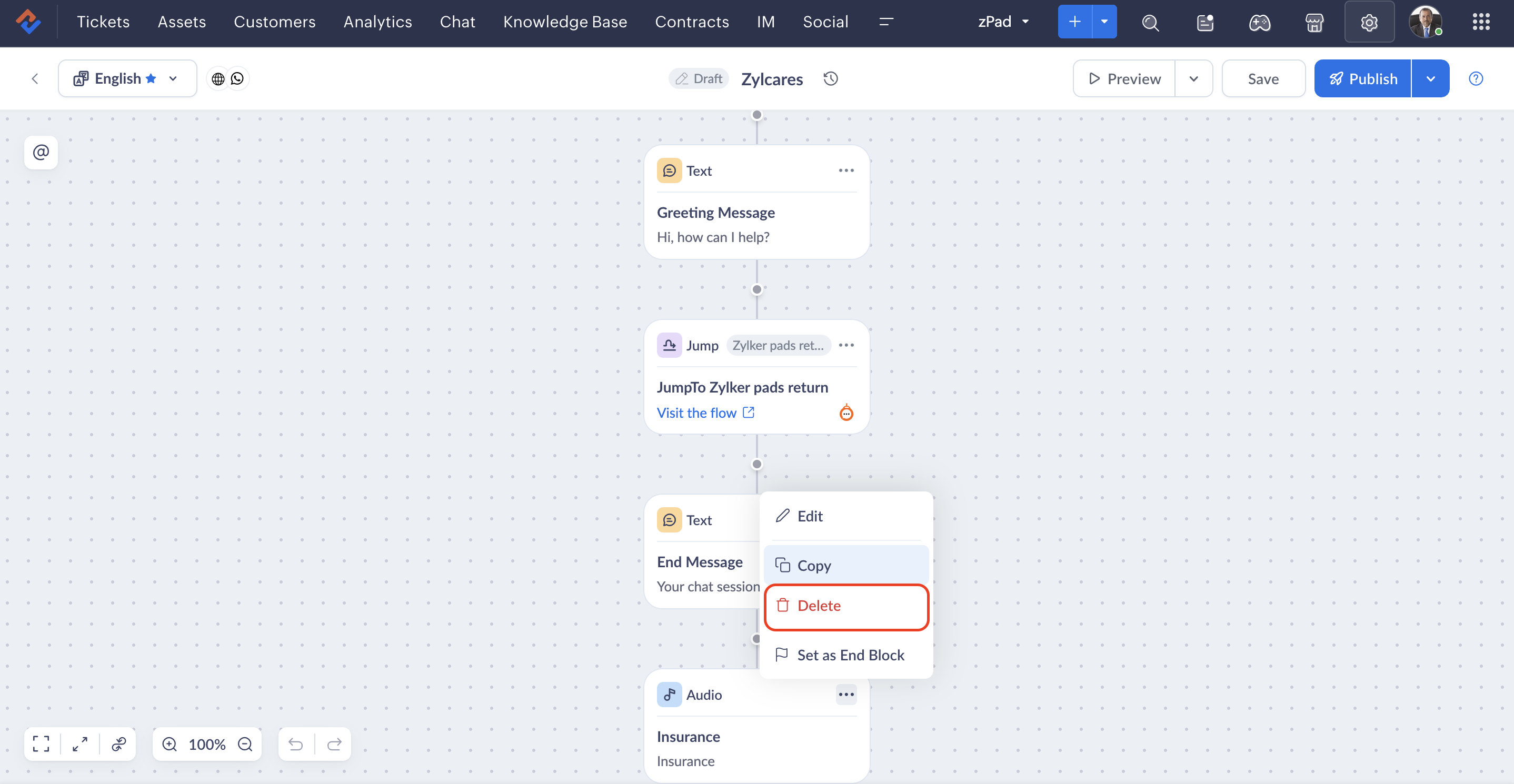Expand the Publish options arrow

1430,79
